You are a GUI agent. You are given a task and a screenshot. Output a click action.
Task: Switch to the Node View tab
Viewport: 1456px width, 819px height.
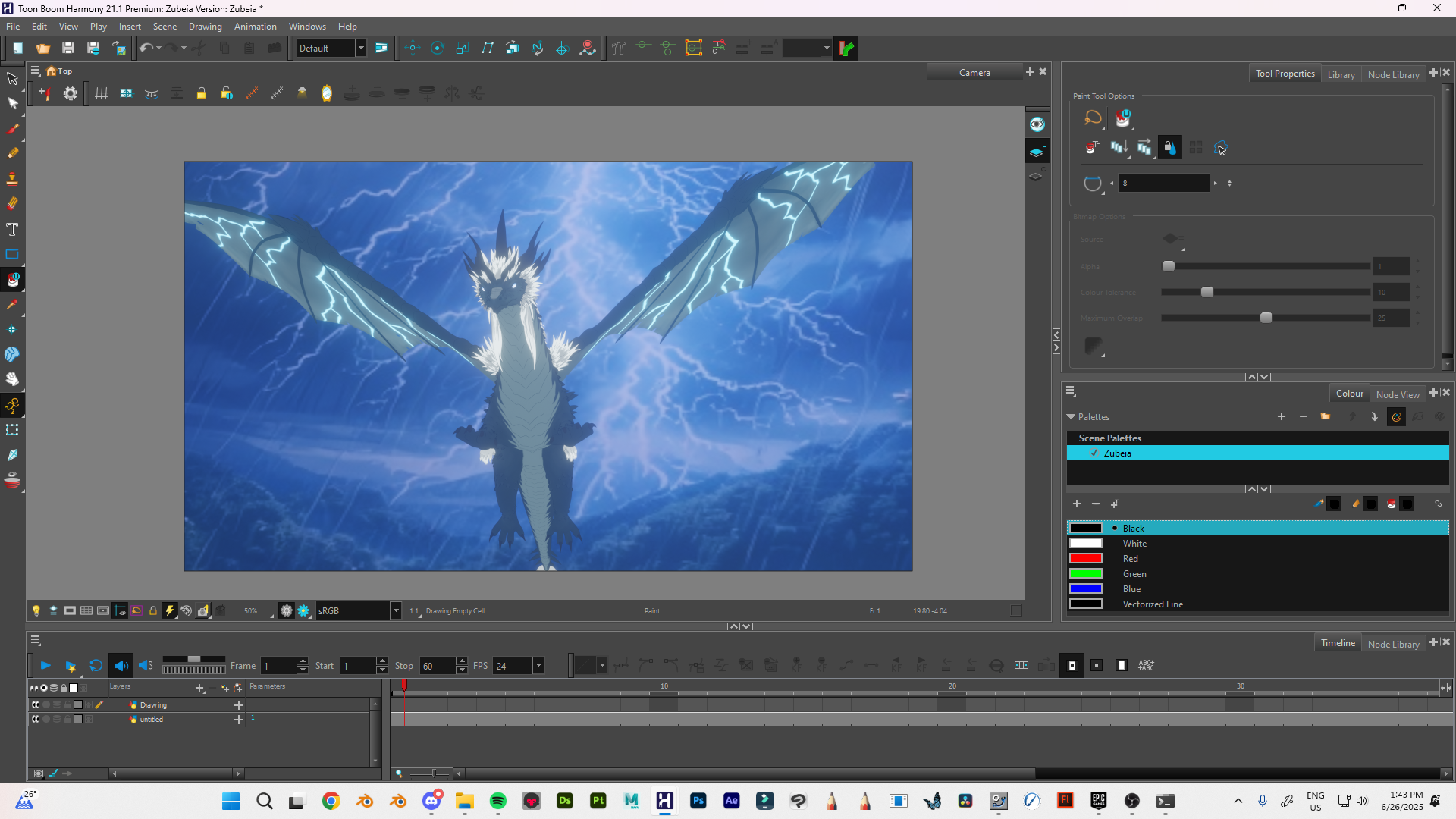coord(1398,394)
